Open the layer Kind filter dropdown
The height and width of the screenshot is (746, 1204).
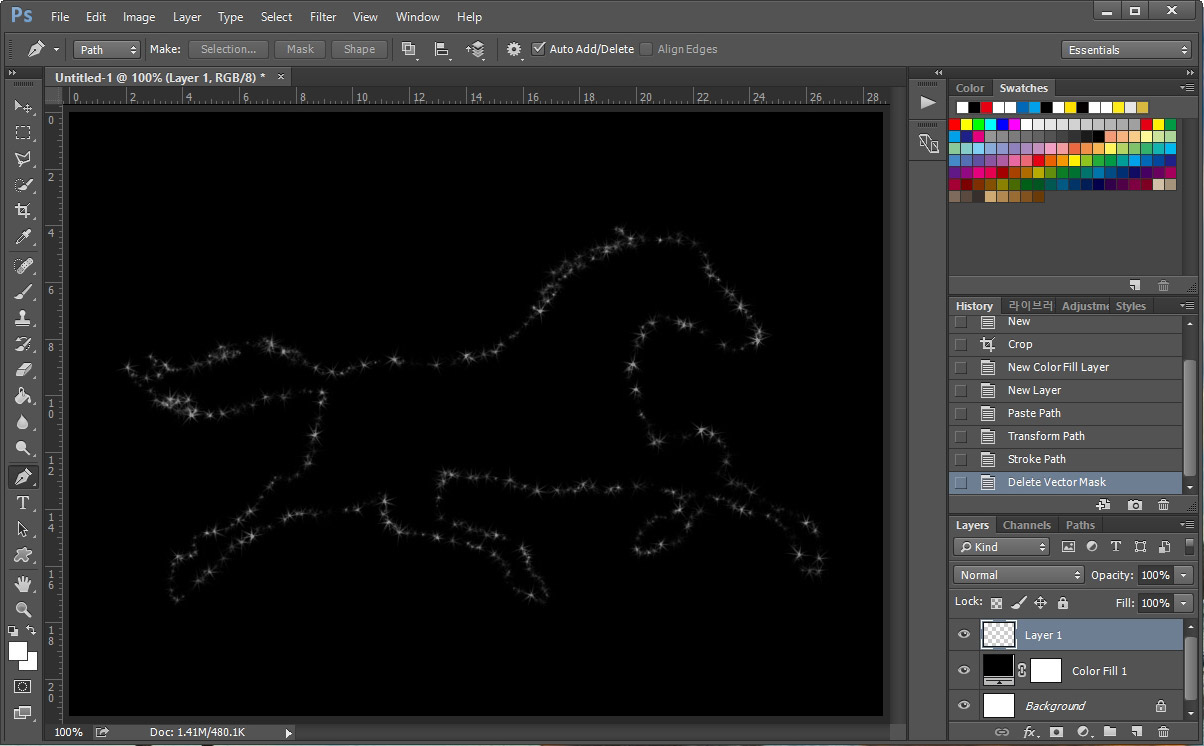tap(1001, 547)
